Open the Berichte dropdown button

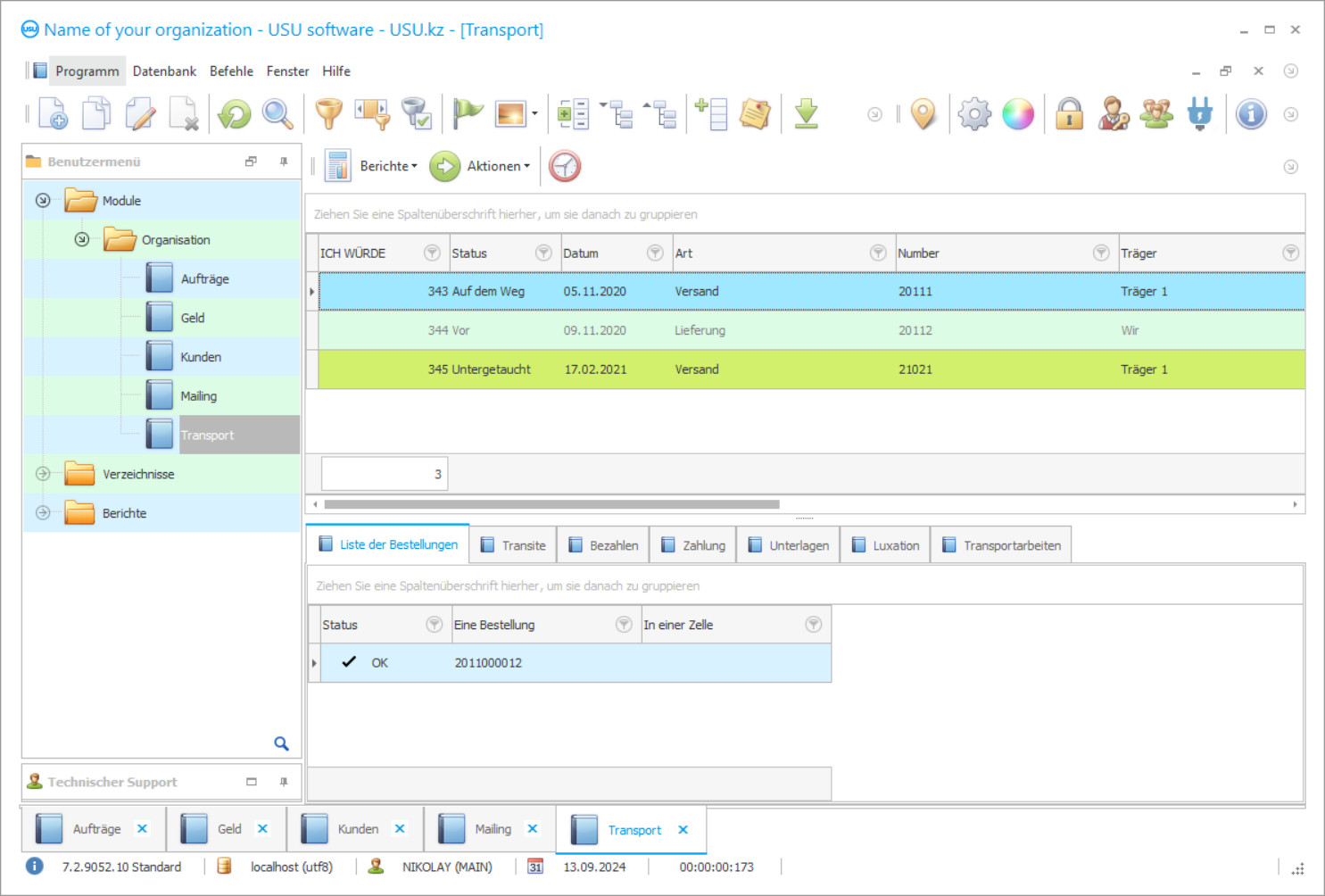(x=372, y=166)
